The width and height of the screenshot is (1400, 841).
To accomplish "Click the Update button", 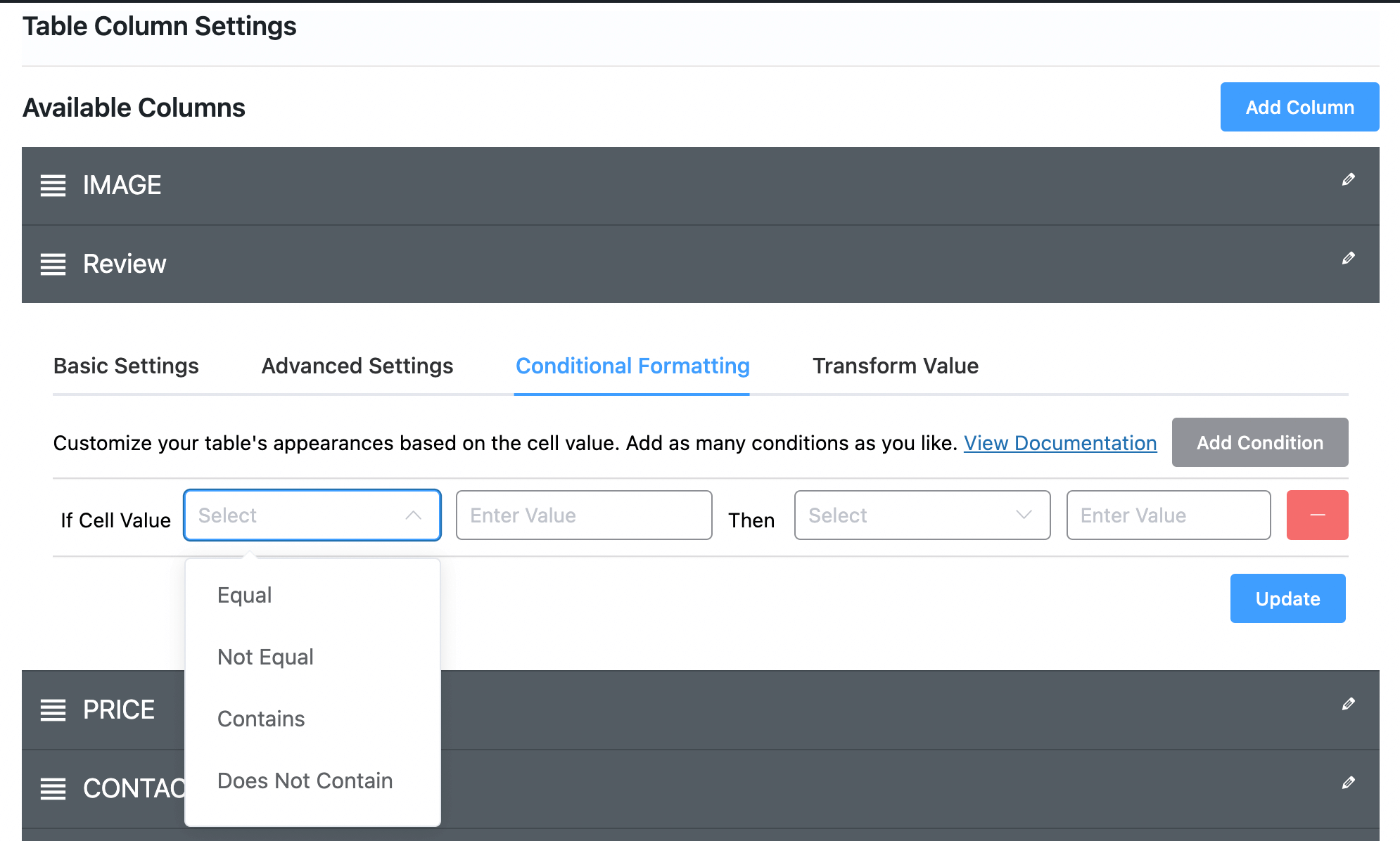I will 1287,598.
